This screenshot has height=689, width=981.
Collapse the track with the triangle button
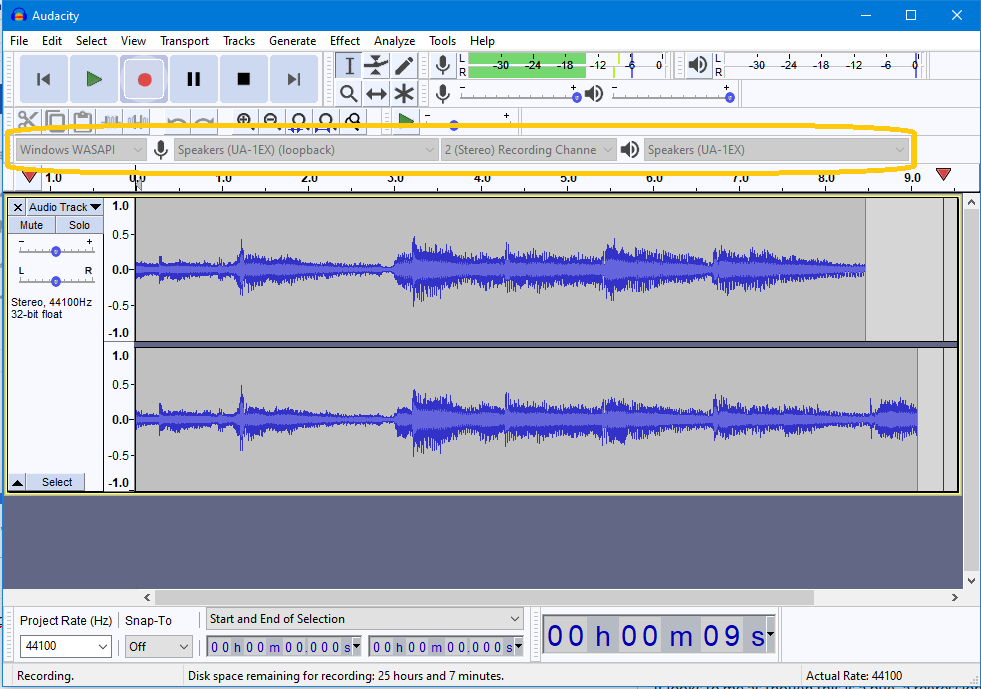18,482
